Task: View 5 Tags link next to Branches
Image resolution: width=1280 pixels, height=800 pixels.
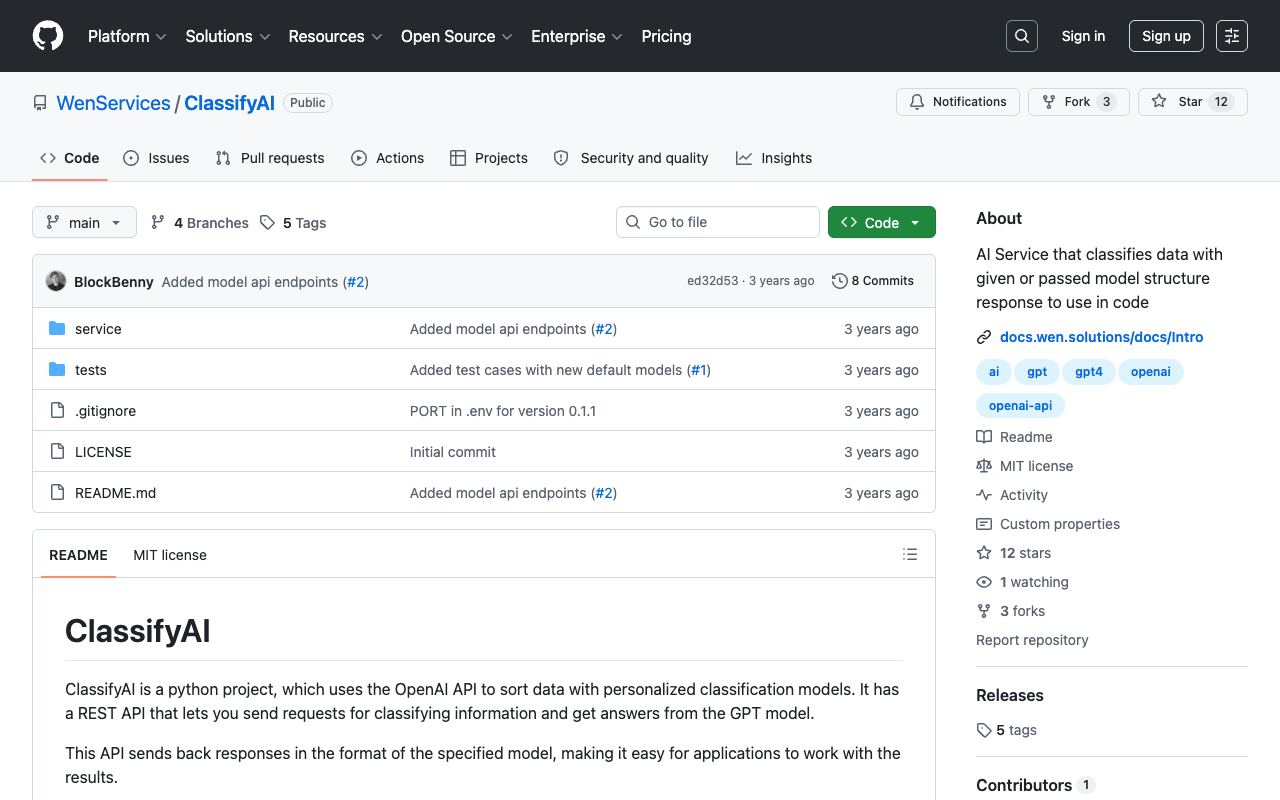Action: 293,223
